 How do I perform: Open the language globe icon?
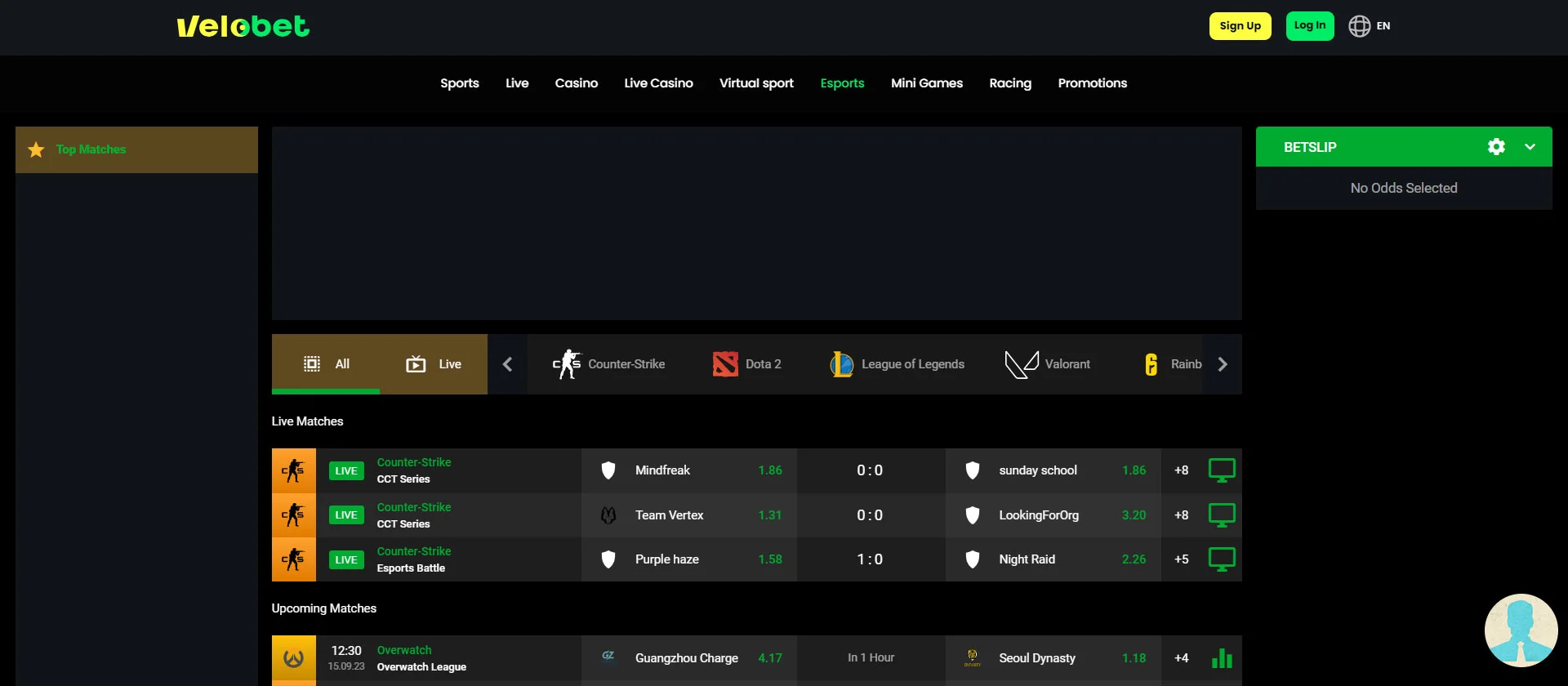click(x=1359, y=26)
